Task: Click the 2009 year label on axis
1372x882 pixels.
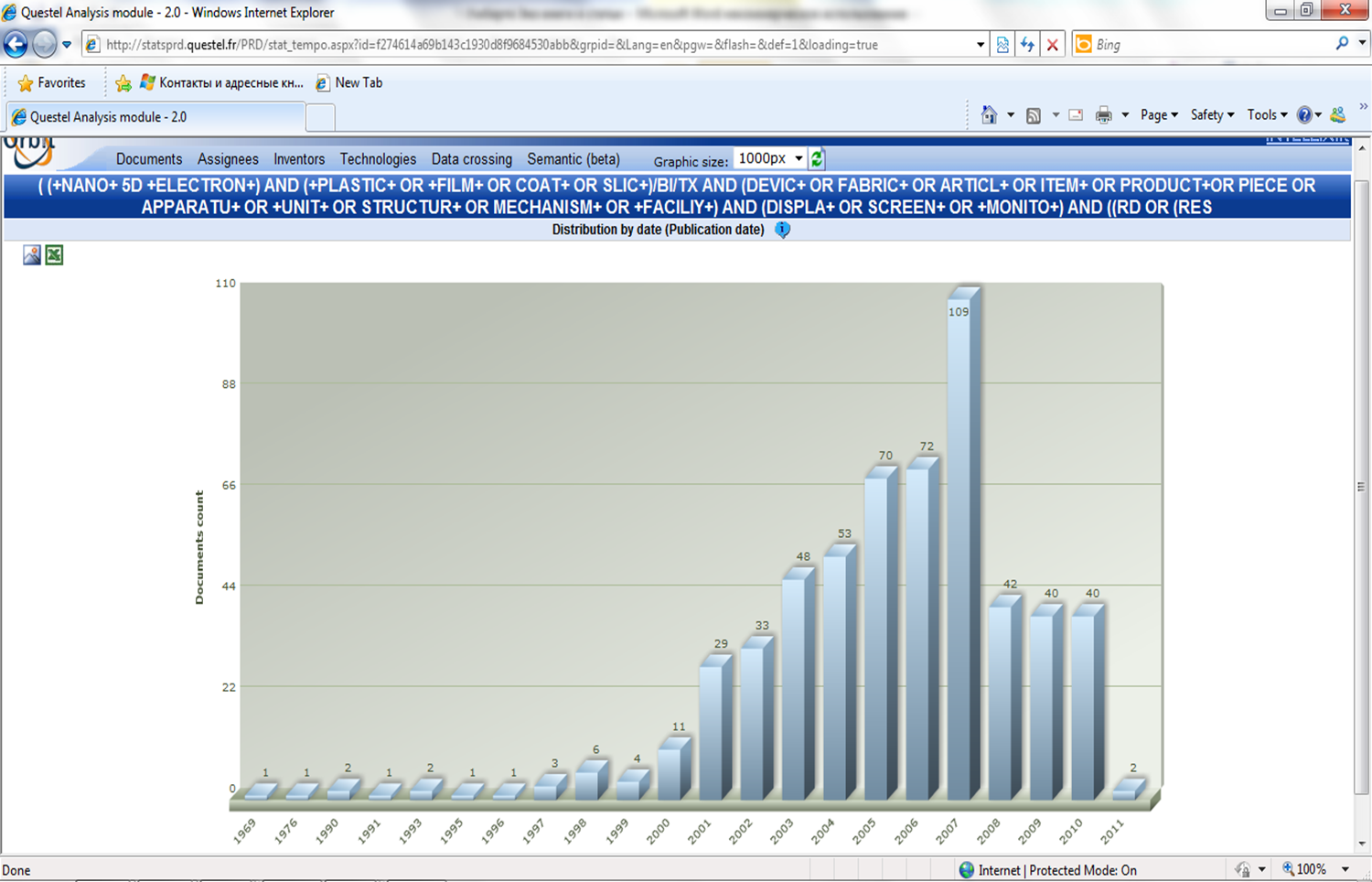Action: (1030, 831)
